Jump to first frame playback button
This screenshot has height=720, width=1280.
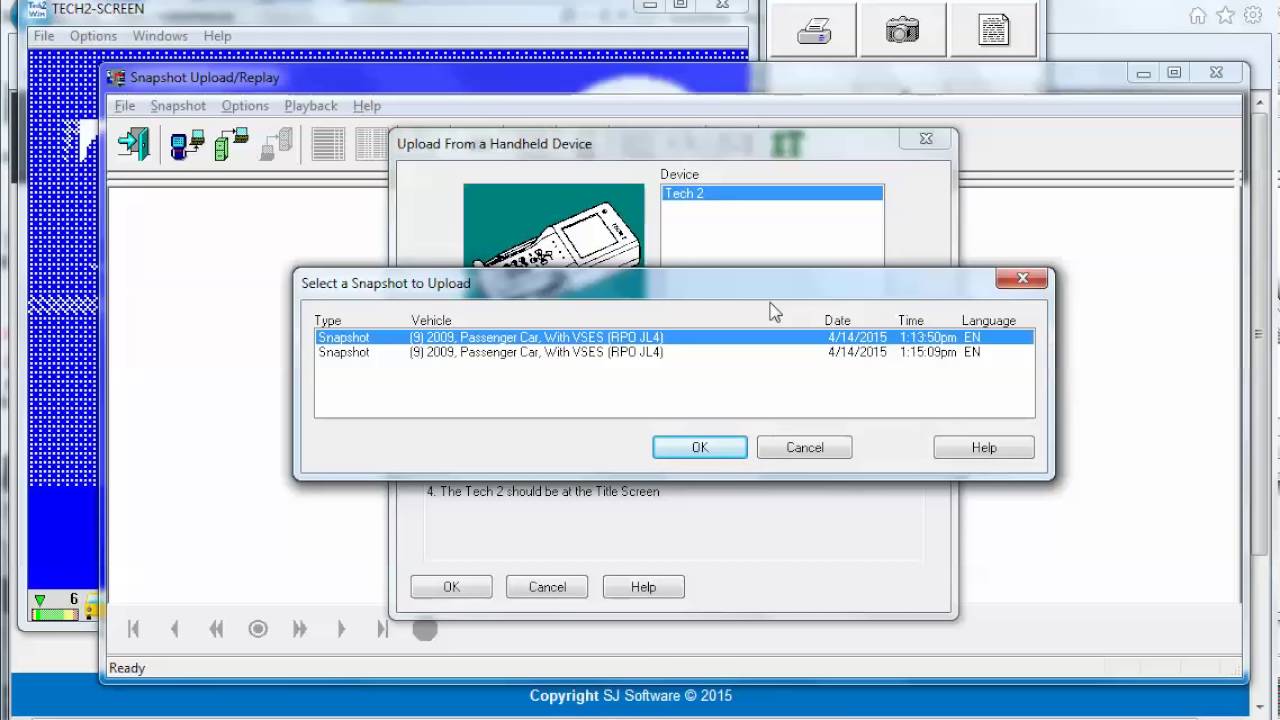pyautogui.click(x=133, y=629)
